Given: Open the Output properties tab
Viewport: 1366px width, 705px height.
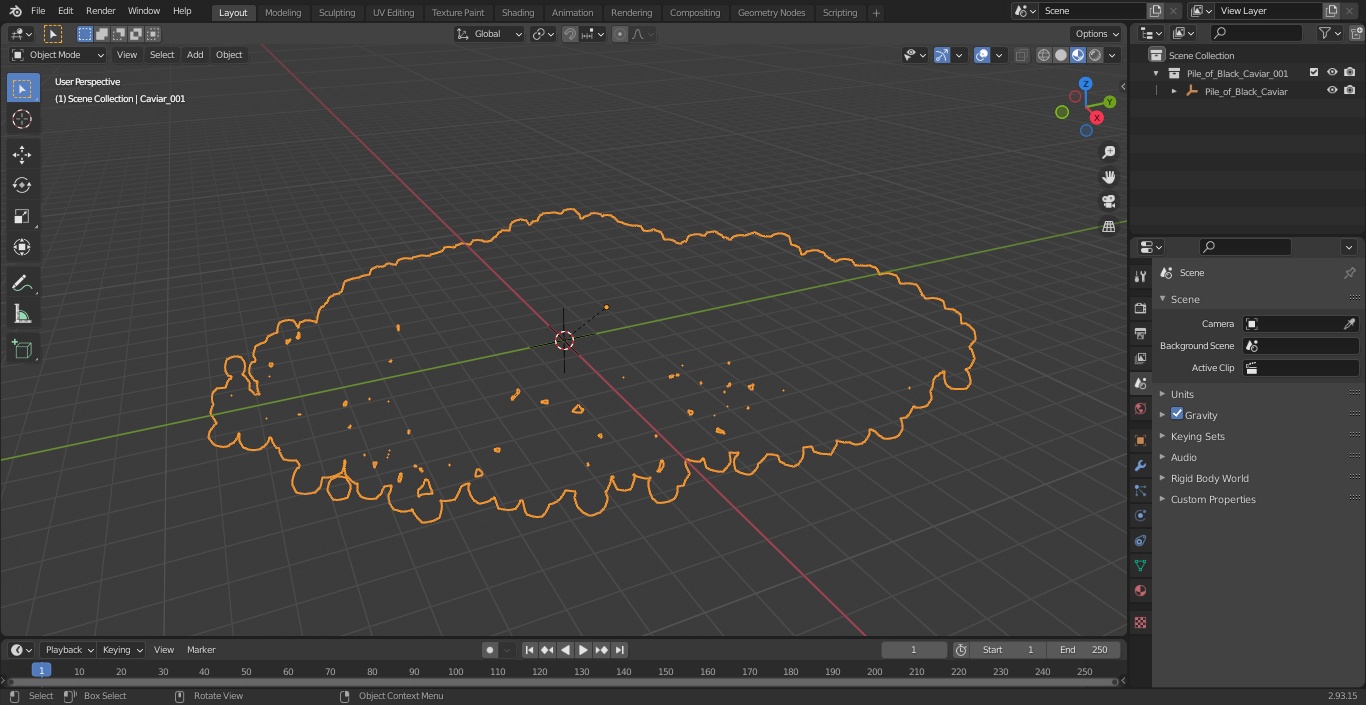Looking at the screenshot, I should click(1140, 333).
